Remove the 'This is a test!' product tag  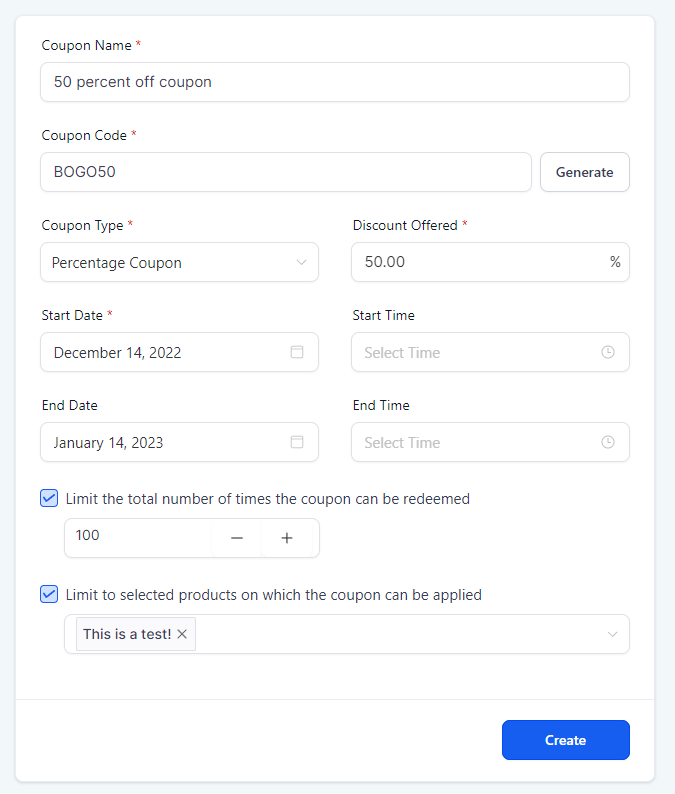coord(182,634)
